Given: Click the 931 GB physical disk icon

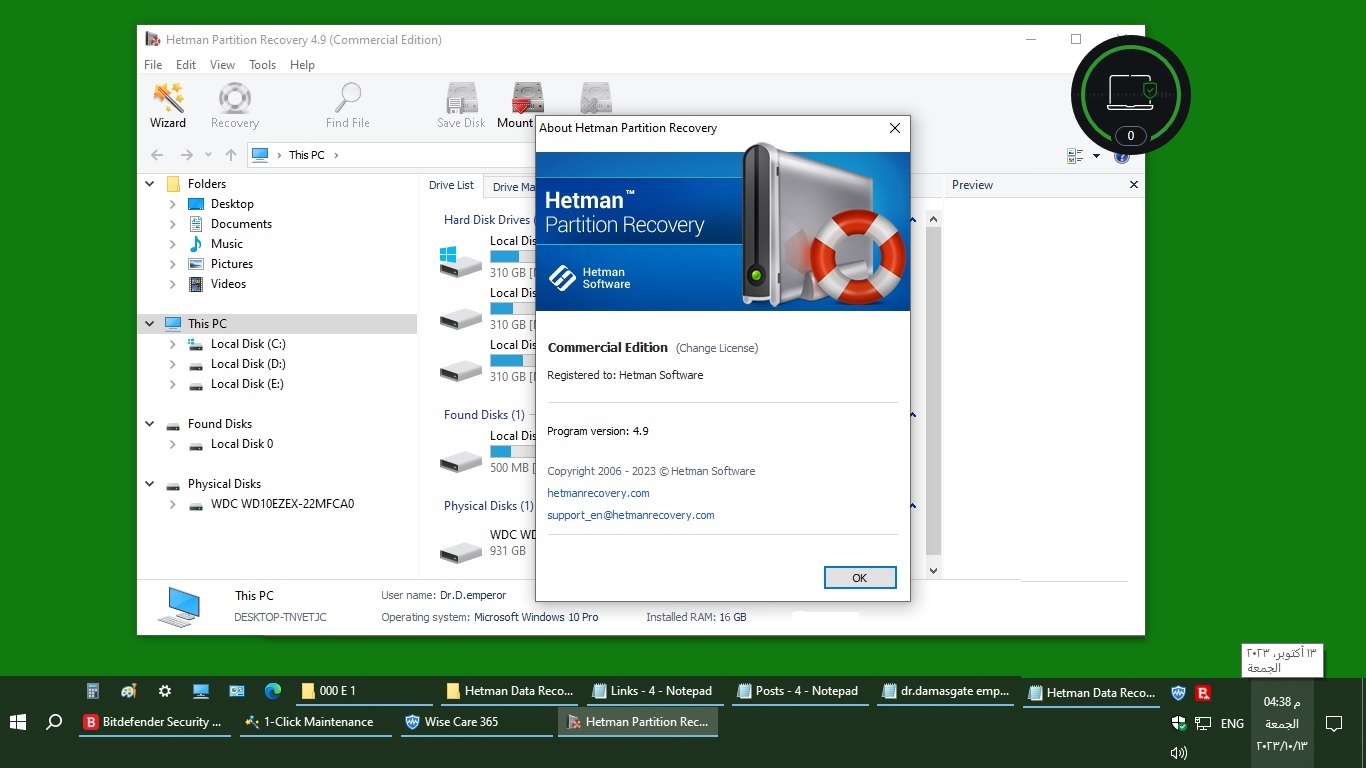Looking at the screenshot, I should click(461, 551).
